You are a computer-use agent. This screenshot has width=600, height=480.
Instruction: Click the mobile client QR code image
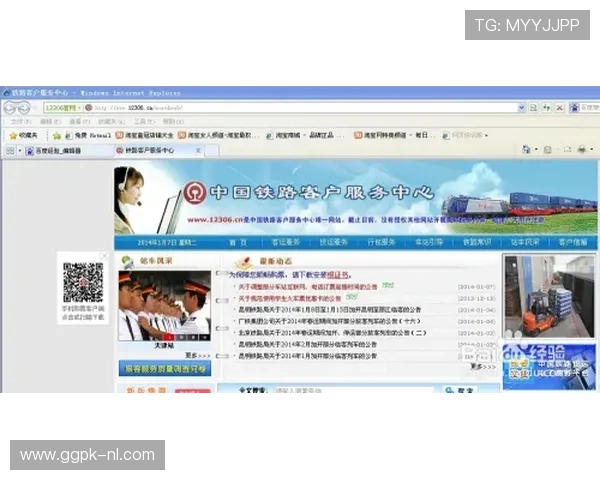click(x=83, y=283)
